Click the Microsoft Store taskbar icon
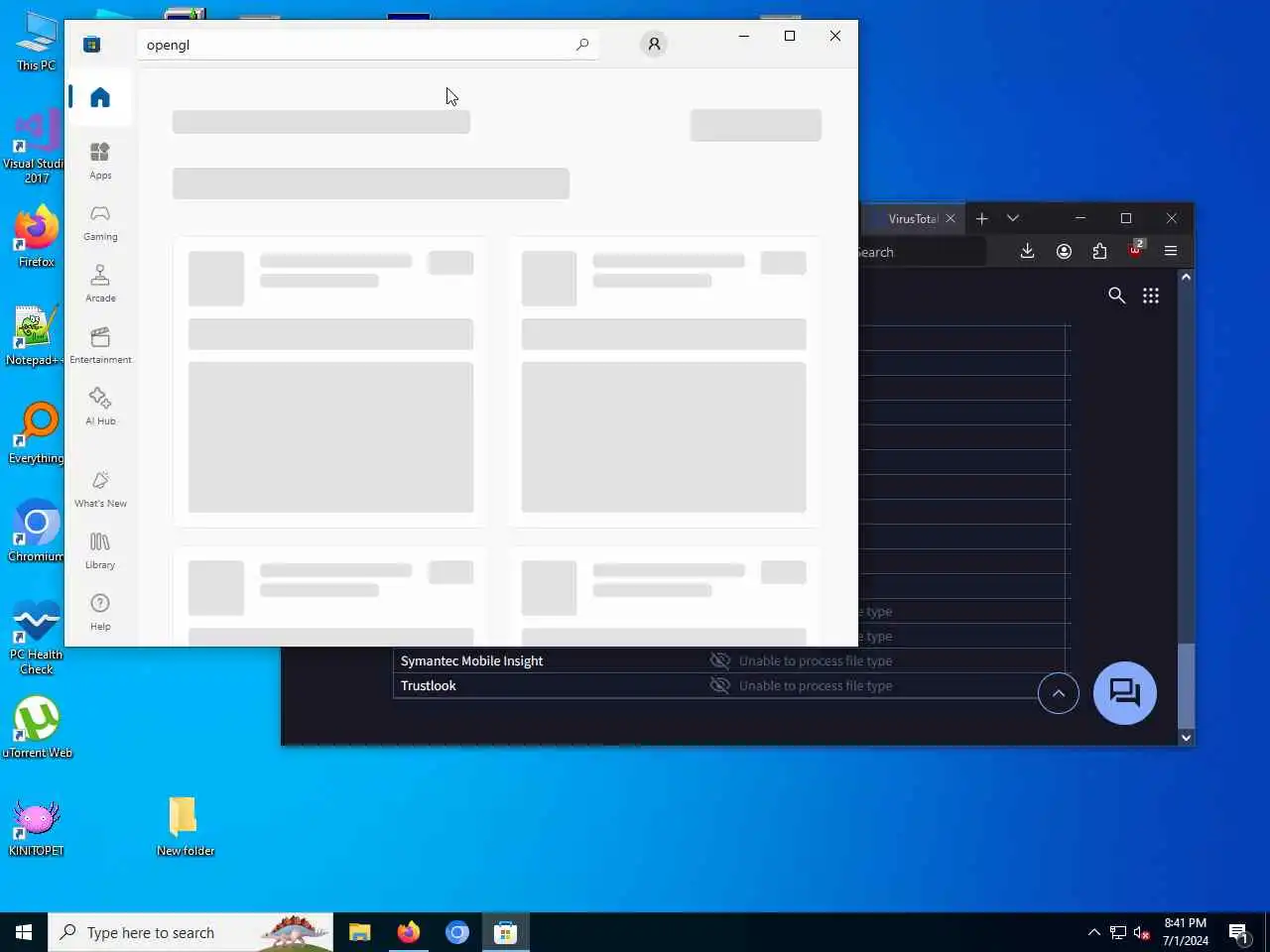 pyautogui.click(x=505, y=932)
